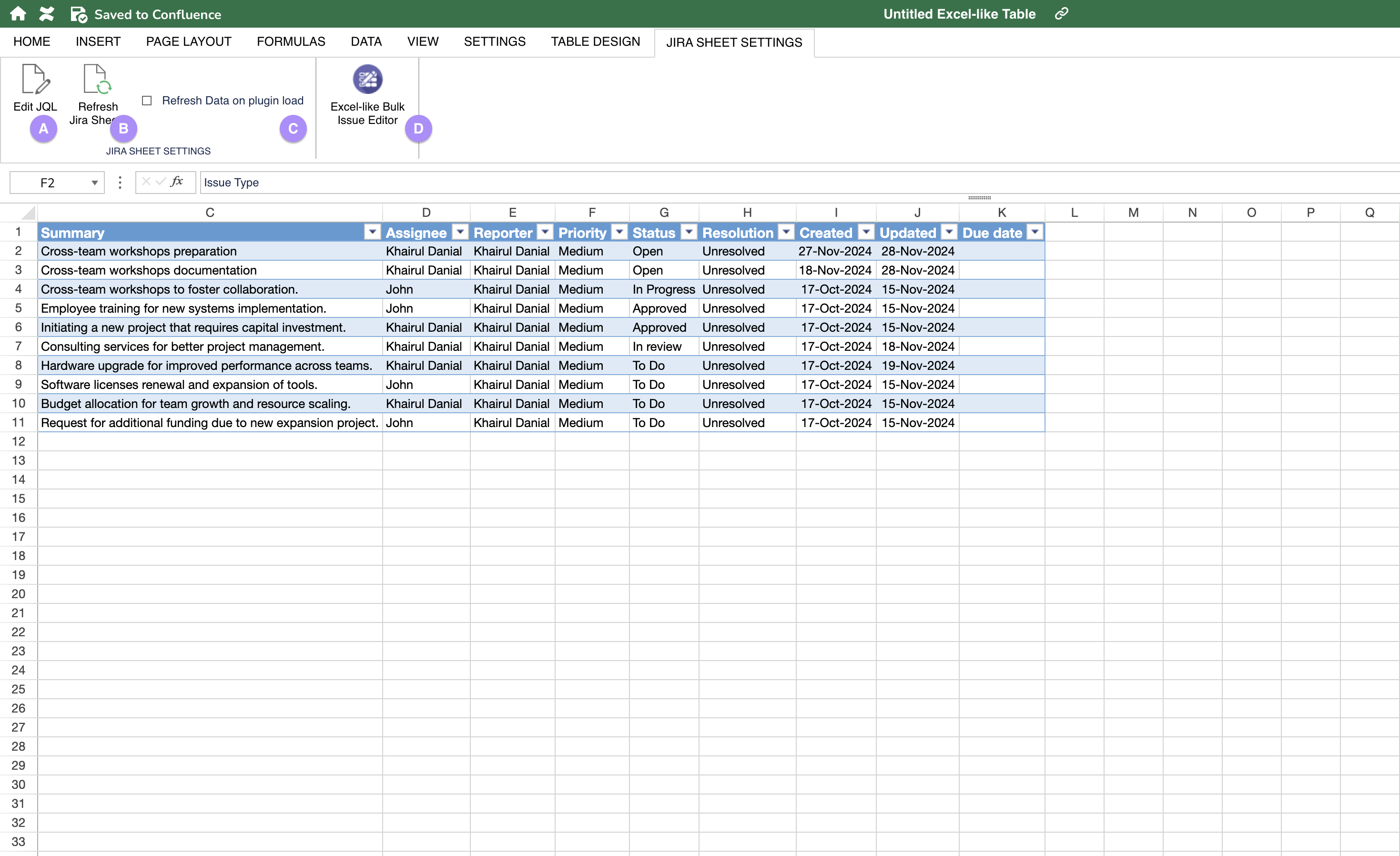This screenshot has width=1400, height=856.
Task: Click the Confluence logo icon
Action: point(47,14)
